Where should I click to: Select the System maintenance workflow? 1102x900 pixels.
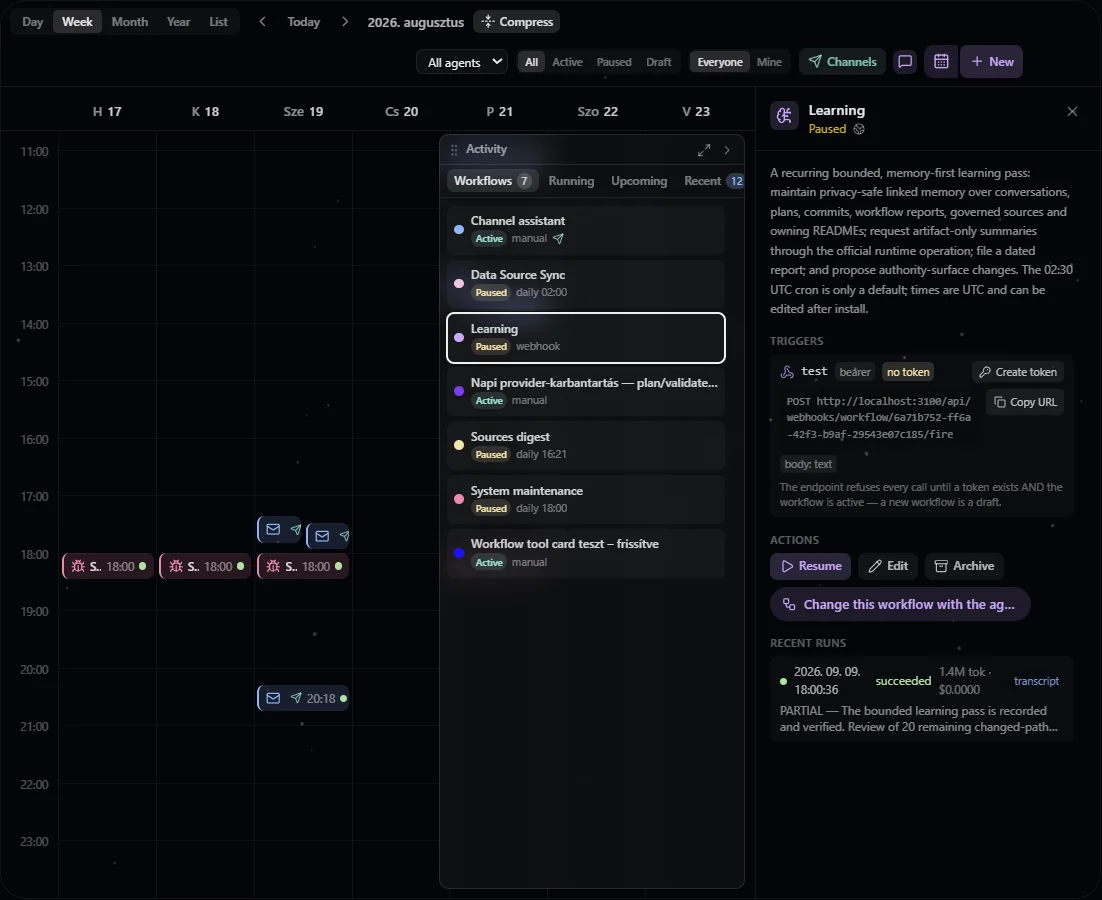point(585,500)
